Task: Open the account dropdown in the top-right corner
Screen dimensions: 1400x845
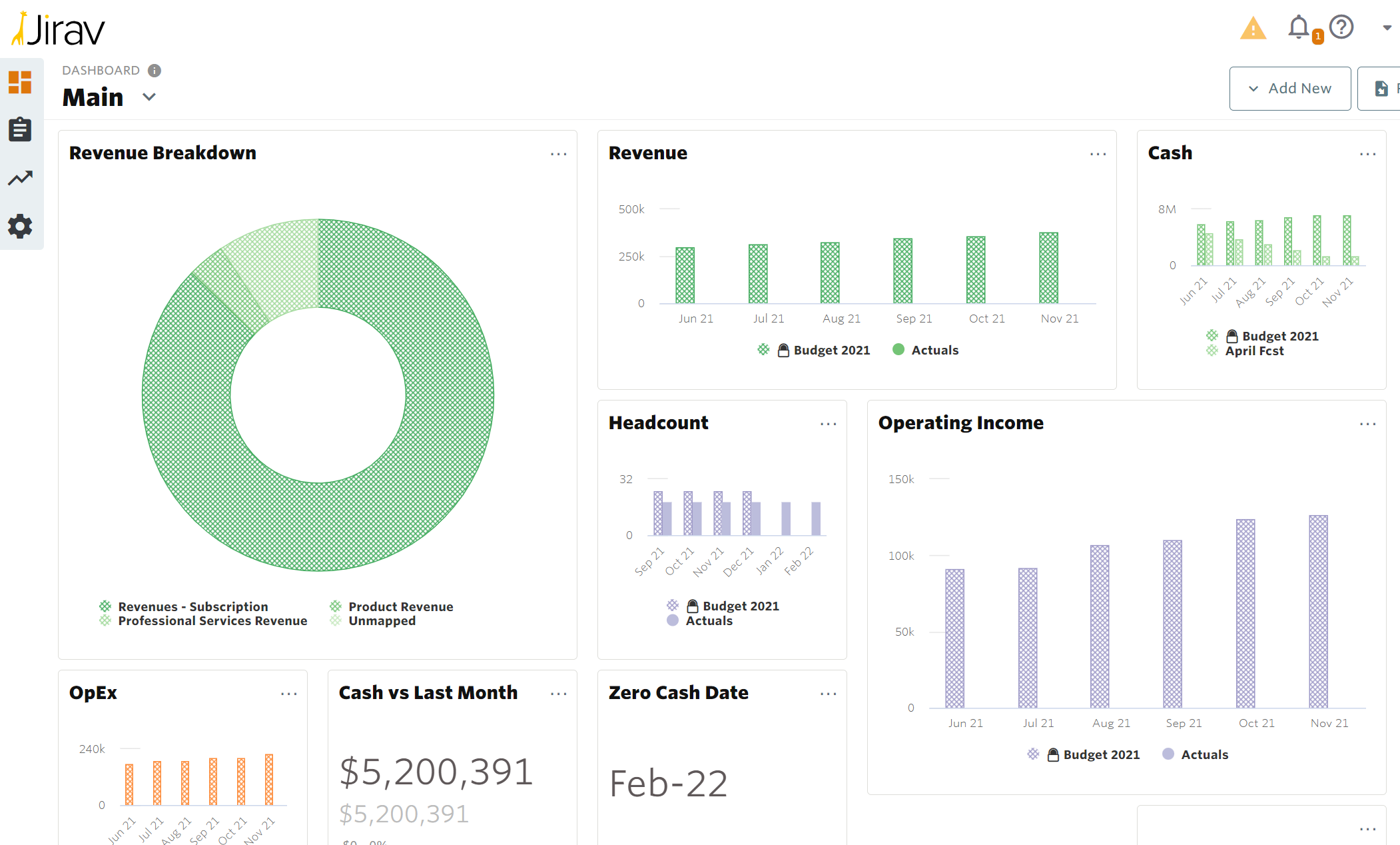Action: coord(1387,28)
